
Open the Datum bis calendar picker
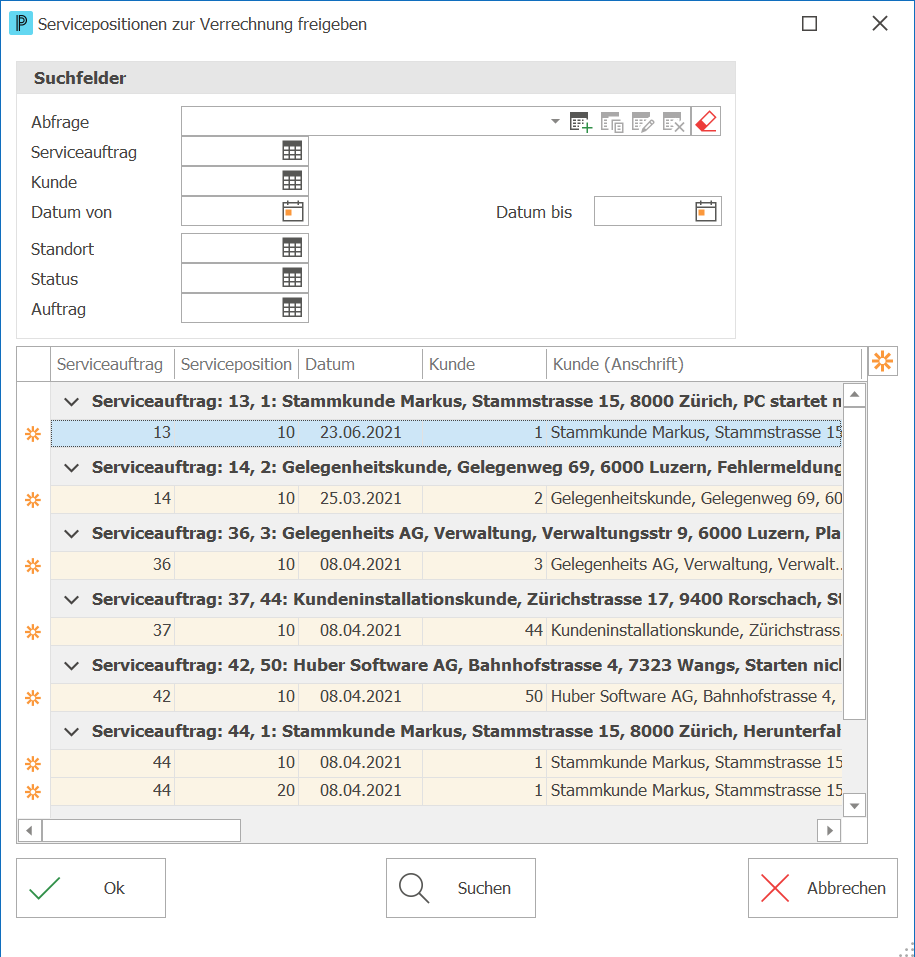click(706, 211)
